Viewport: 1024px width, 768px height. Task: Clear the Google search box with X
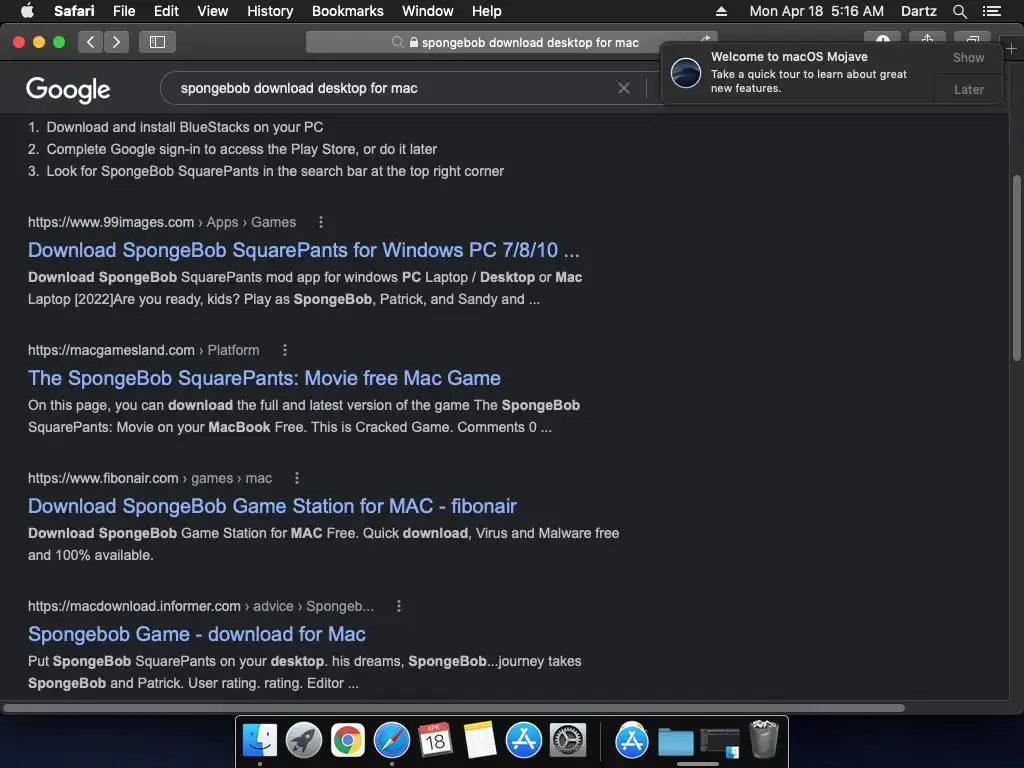[624, 88]
